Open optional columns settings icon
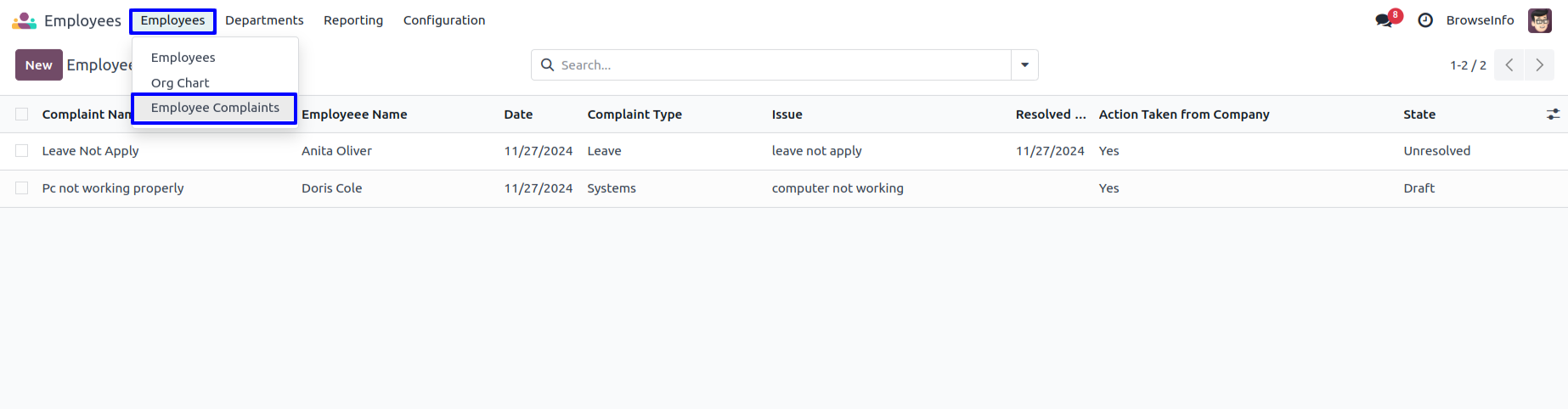This screenshot has height=409, width=1568. point(1553,115)
